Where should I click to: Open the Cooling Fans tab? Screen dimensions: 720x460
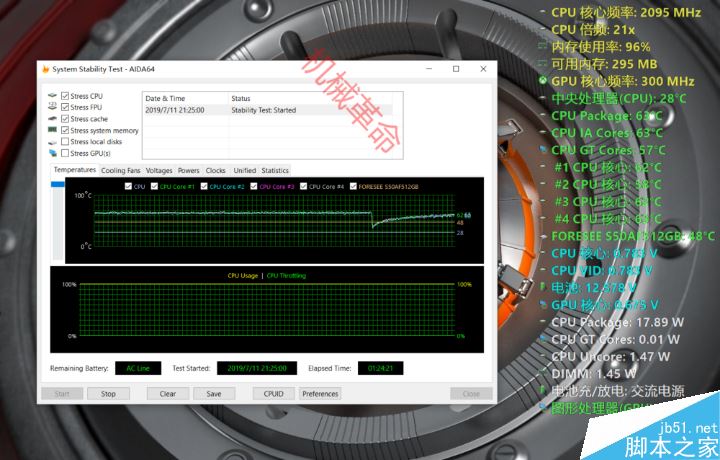tap(120, 170)
